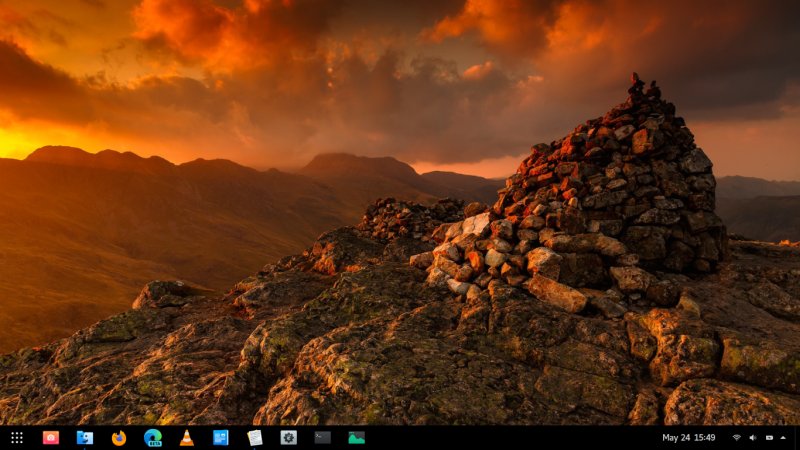Open the system monitor graph icon
The height and width of the screenshot is (450, 800).
pyautogui.click(x=356, y=438)
